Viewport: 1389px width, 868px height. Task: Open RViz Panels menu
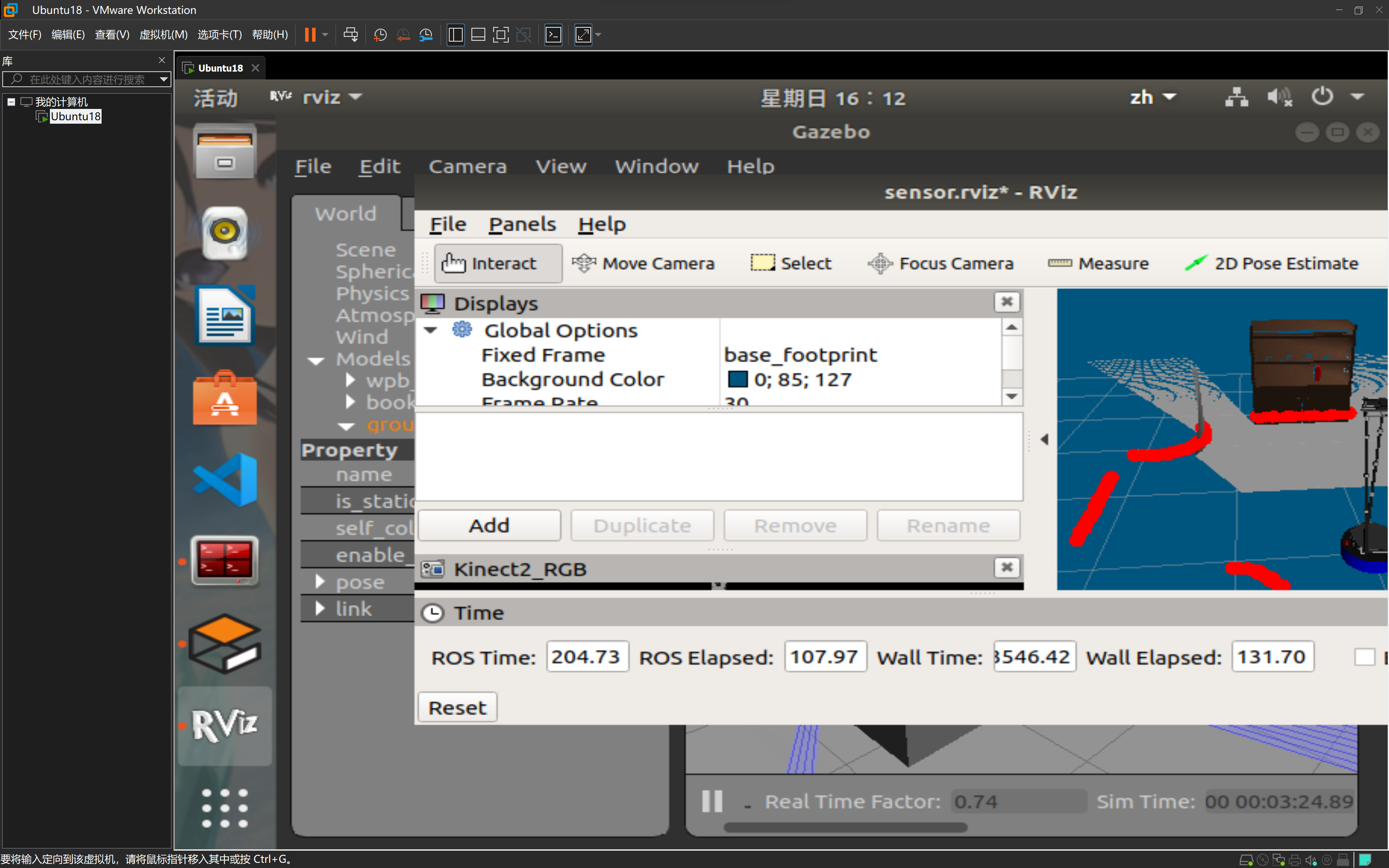click(x=522, y=224)
